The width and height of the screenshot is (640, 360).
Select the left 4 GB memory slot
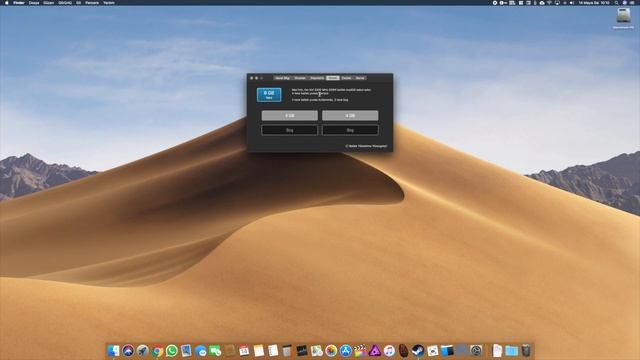tap(290, 116)
